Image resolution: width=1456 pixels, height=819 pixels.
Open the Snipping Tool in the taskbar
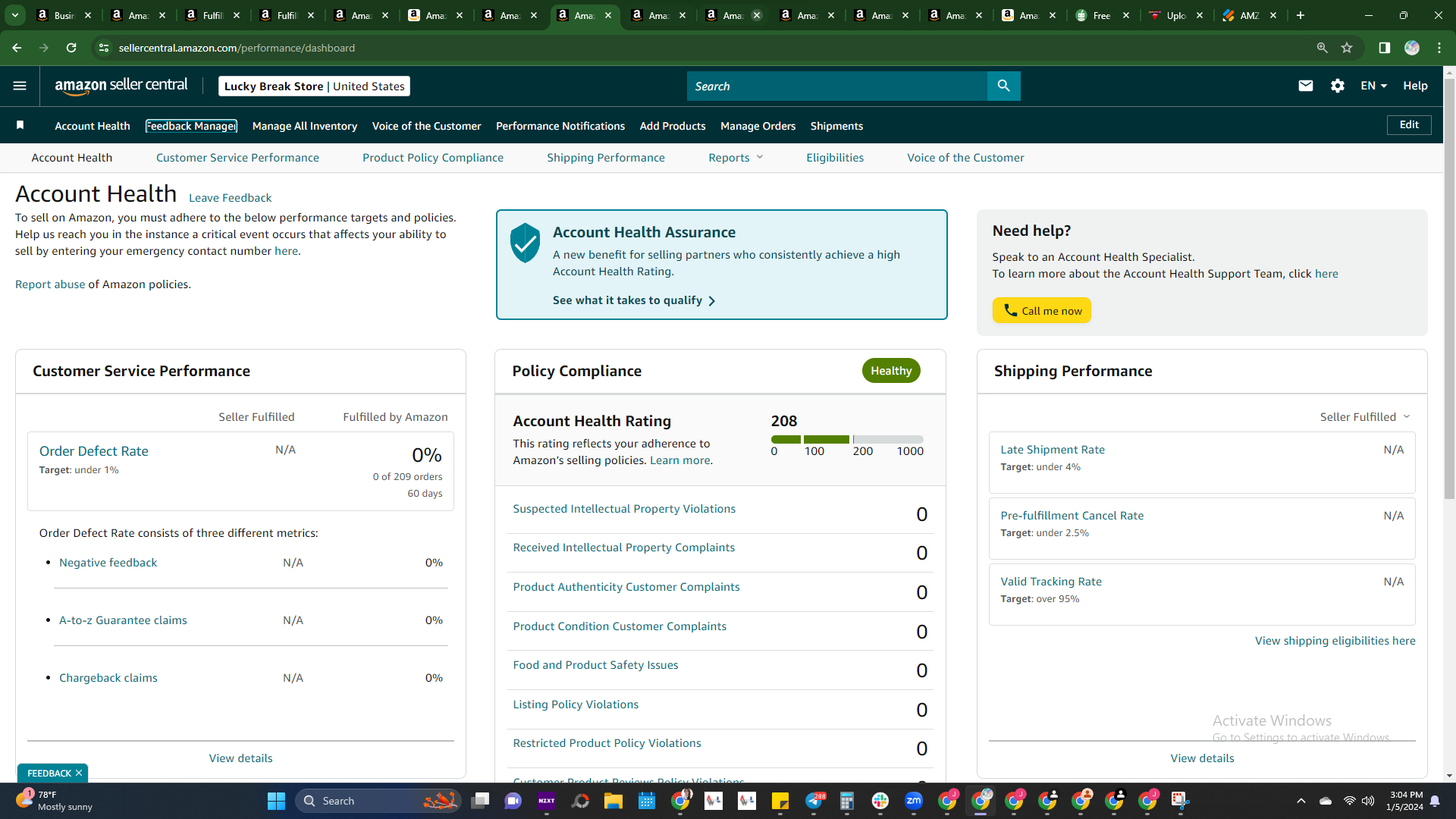[x=1181, y=801]
